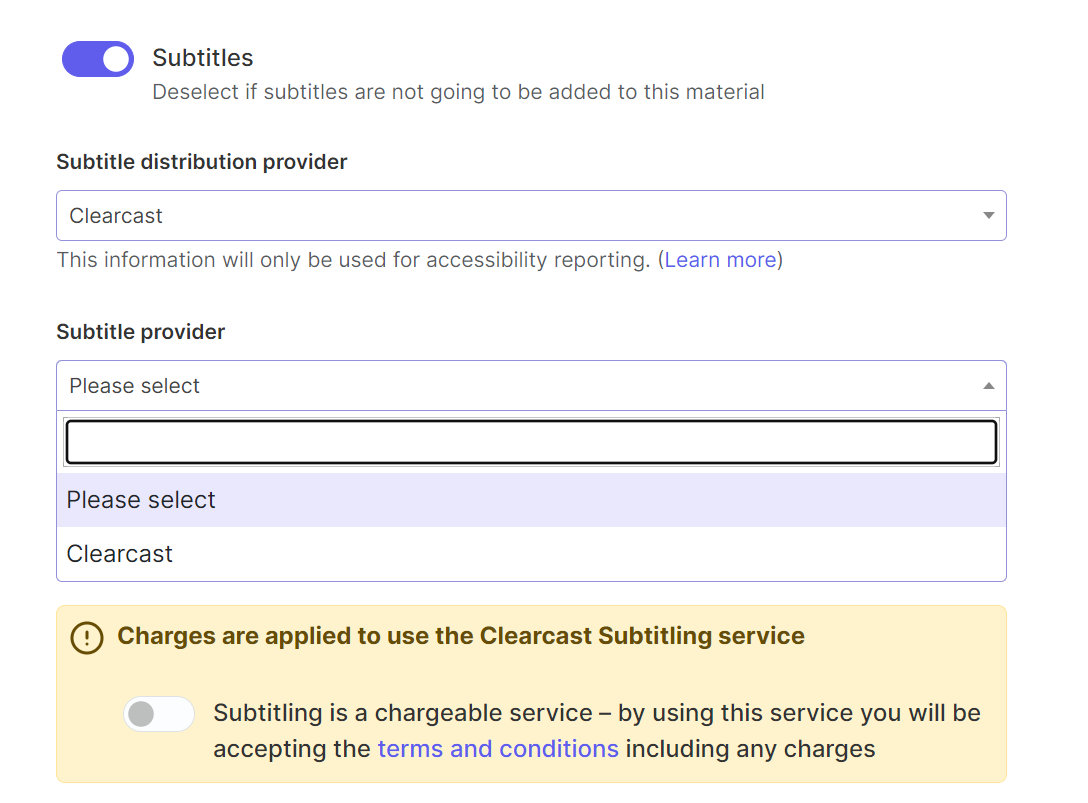Open the Subtitle distribution provider dropdown
Viewport: 1088px width, 803px height.
(532, 216)
